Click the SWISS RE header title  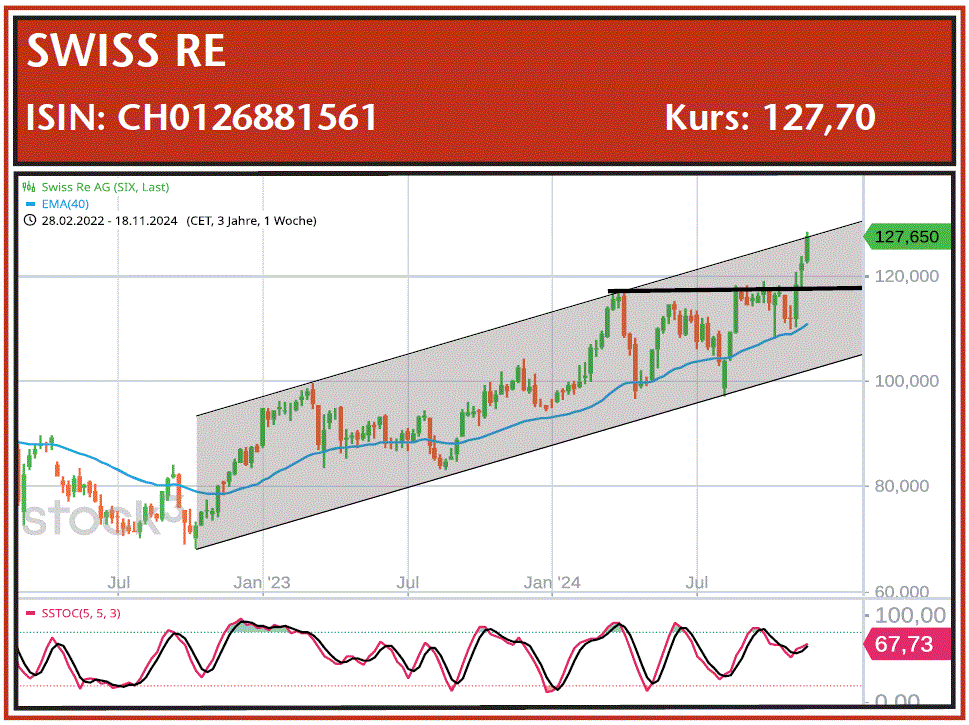(126, 50)
